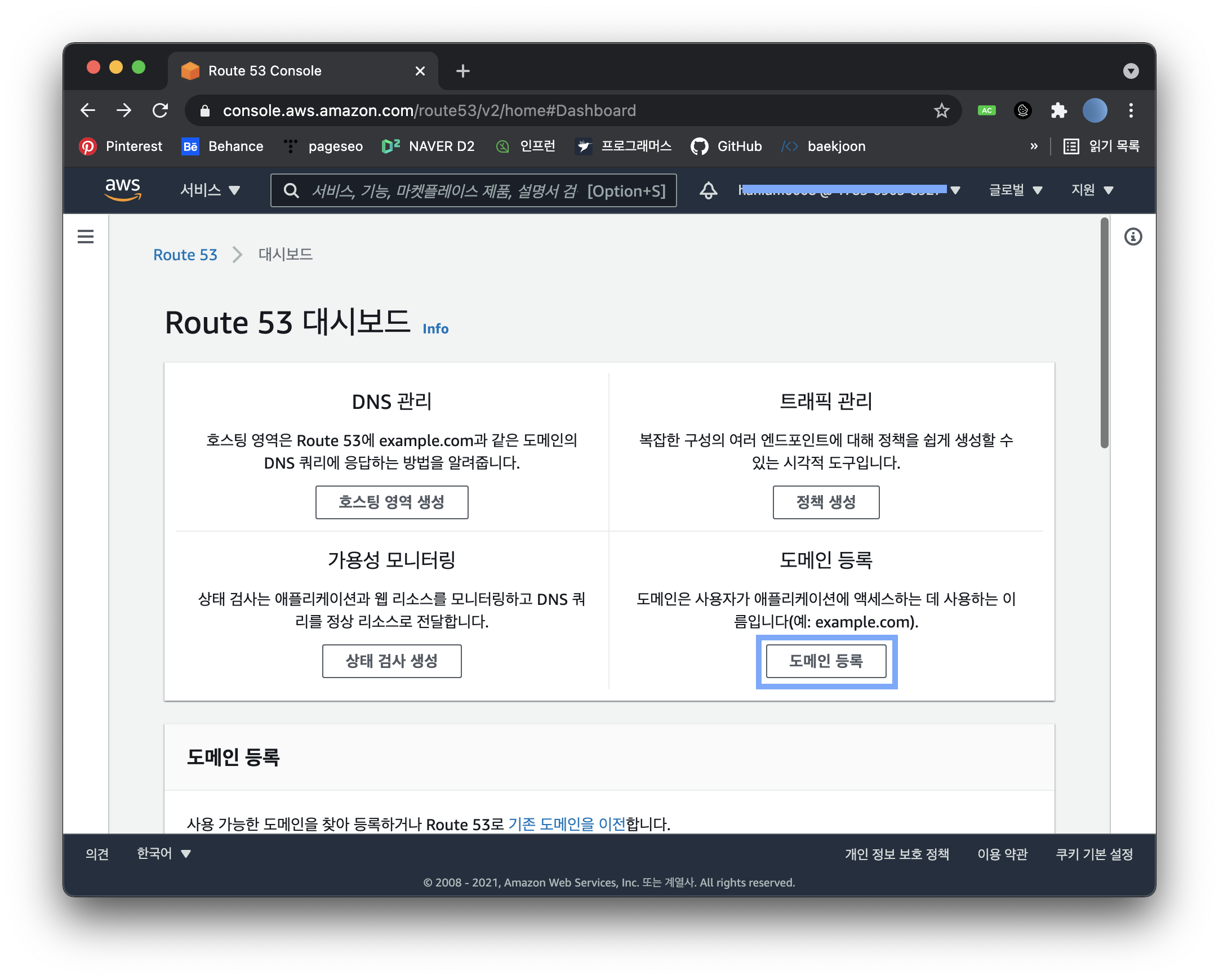Open Chrome three-dot menu

coord(1131,110)
